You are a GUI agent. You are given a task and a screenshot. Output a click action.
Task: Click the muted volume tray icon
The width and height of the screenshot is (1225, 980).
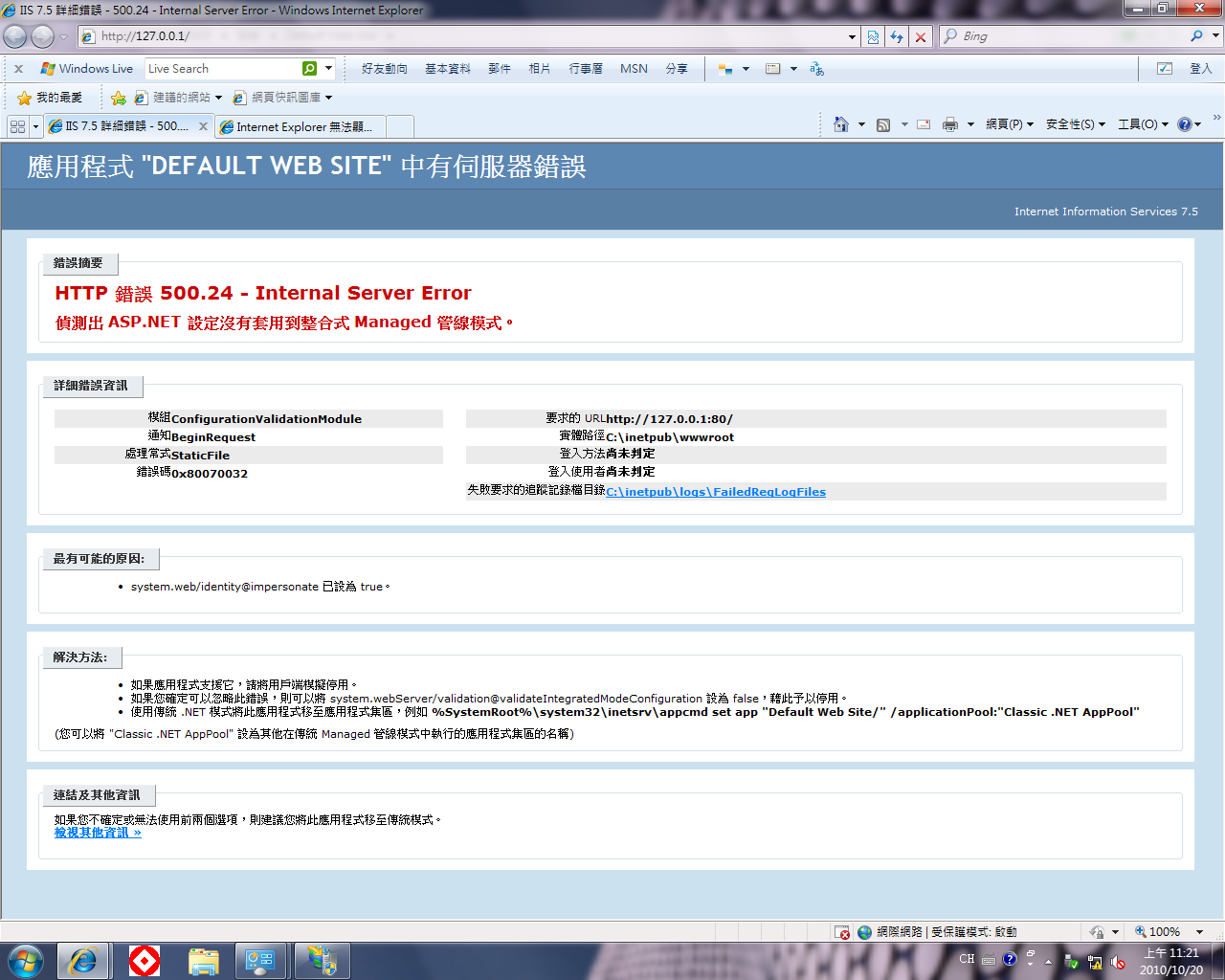(x=1117, y=962)
